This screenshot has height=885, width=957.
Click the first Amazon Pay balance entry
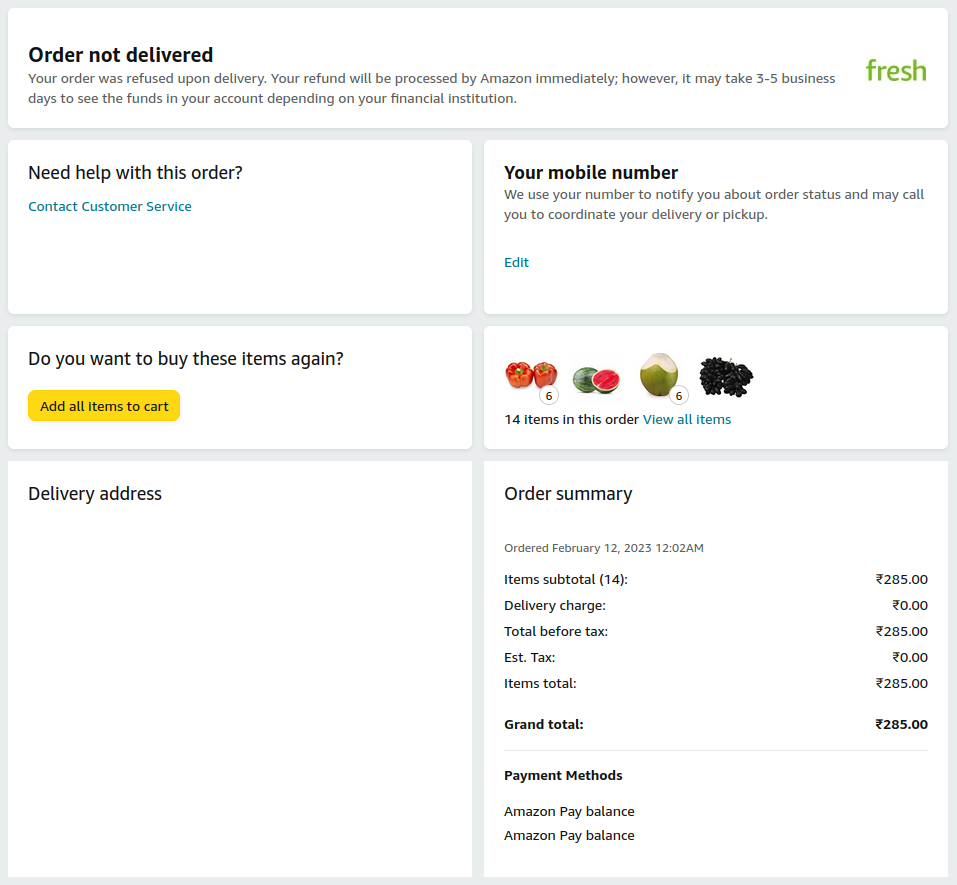click(x=569, y=812)
